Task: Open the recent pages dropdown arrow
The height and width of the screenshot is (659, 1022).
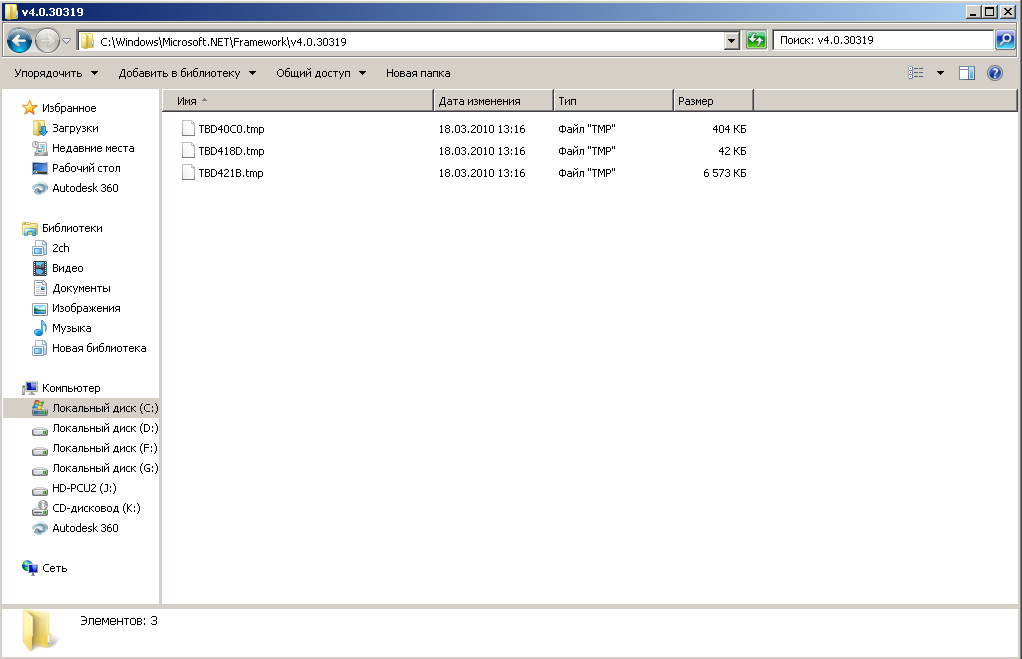Action: pyautogui.click(x=66, y=41)
